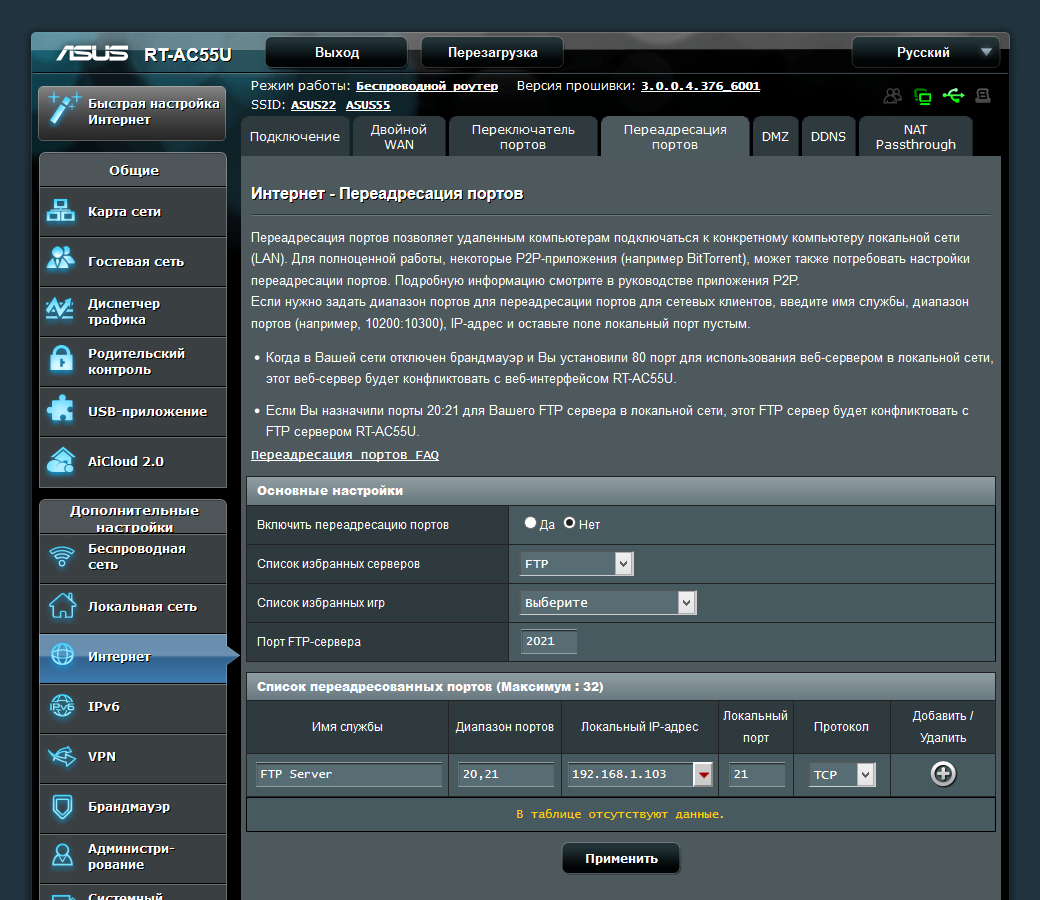The height and width of the screenshot is (900, 1040).
Task: Open the Двойной WAN tab
Action: 398,137
